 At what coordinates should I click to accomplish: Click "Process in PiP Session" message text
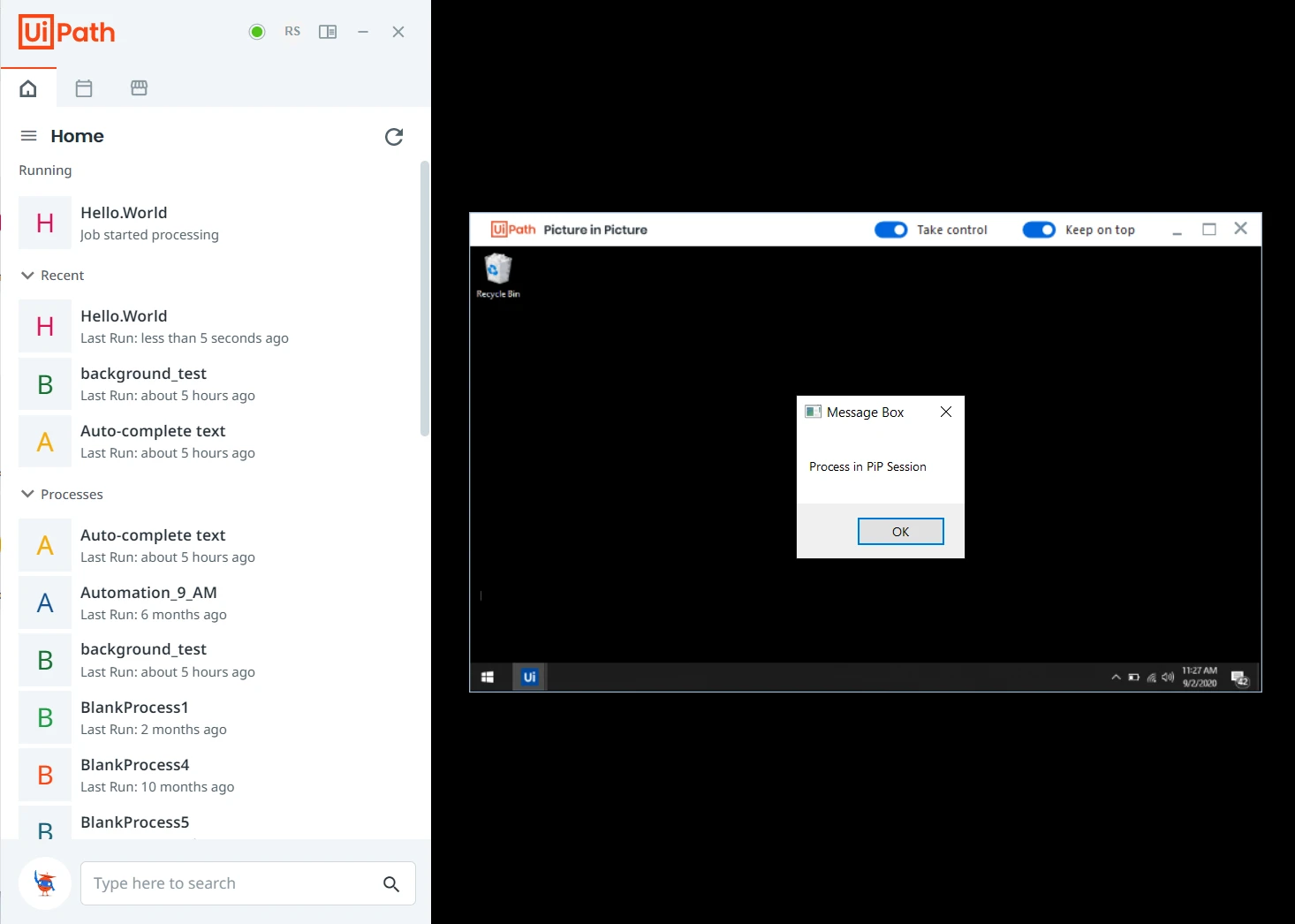coord(867,466)
